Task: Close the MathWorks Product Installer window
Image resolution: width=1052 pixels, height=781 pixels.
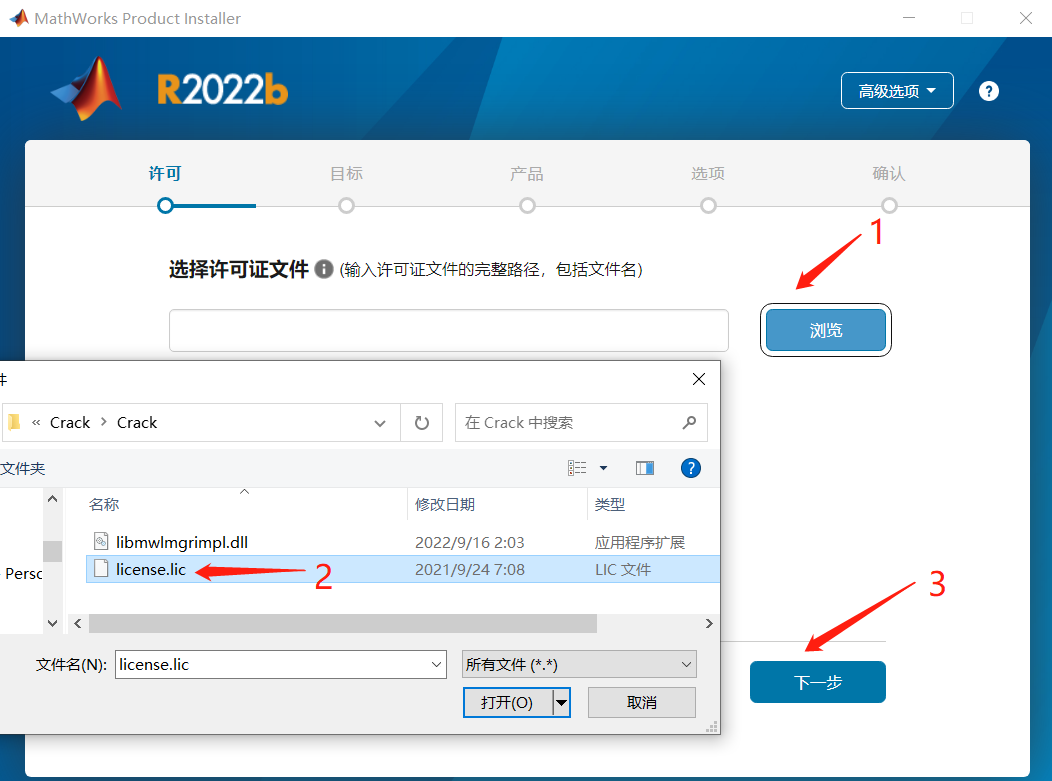Action: tap(1026, 18)
